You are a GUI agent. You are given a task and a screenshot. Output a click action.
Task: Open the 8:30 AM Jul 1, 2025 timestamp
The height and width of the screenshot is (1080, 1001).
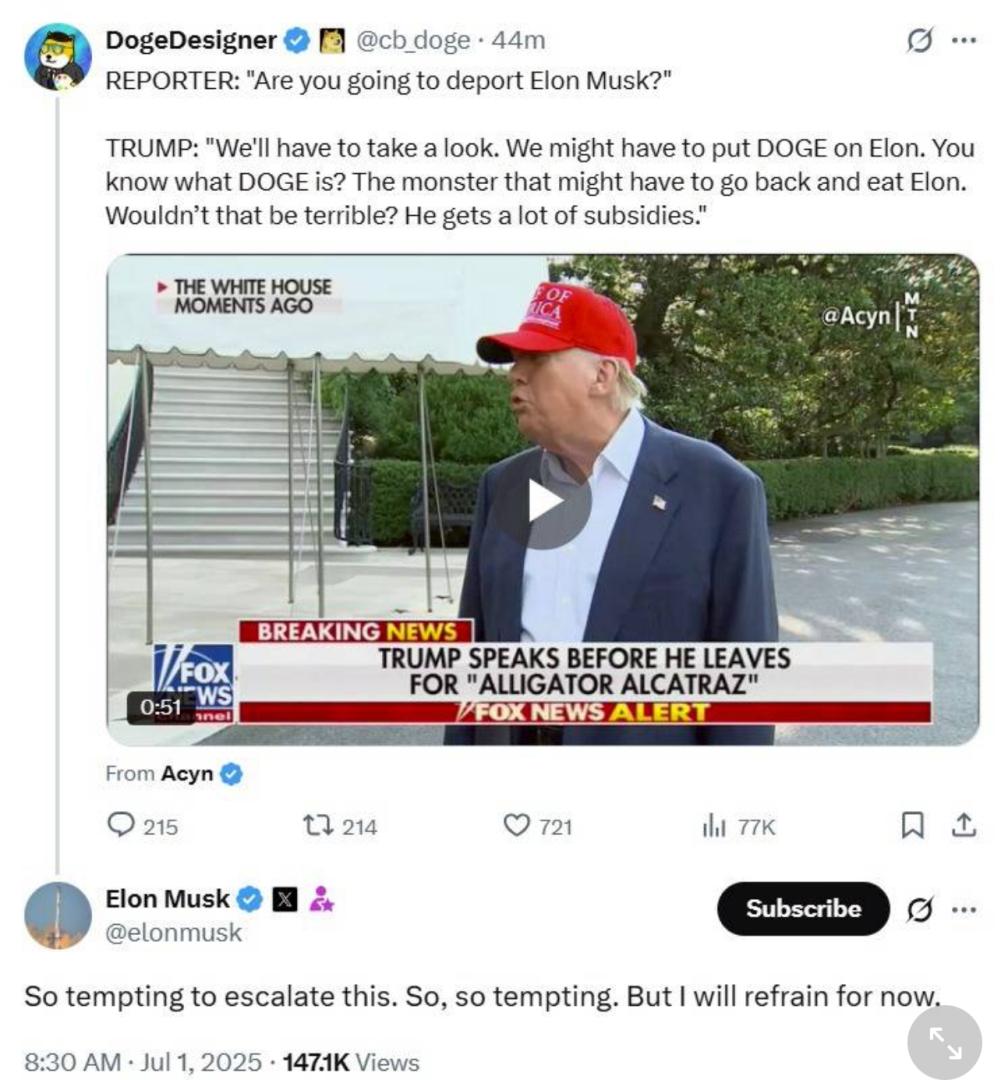pos(143,1062)
